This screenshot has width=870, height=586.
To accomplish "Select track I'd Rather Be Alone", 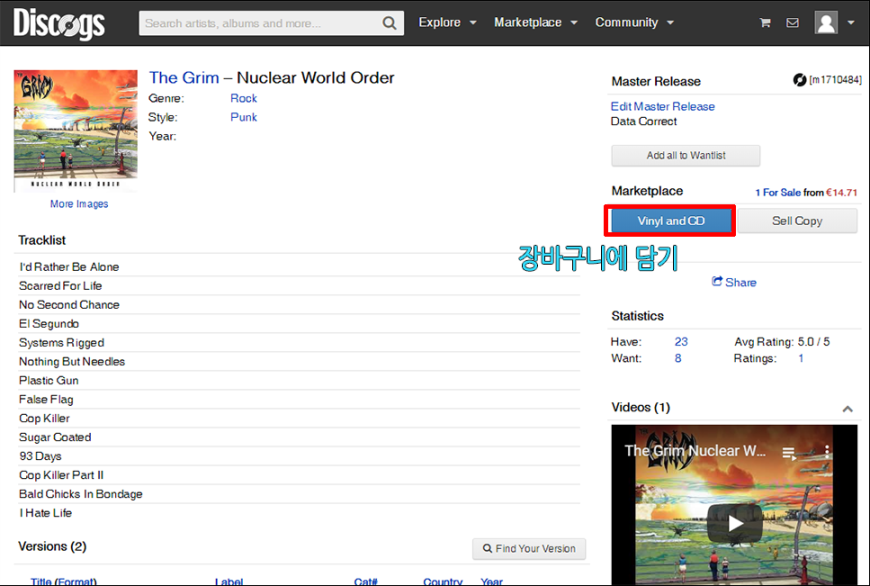I will [x=69, y=267].
